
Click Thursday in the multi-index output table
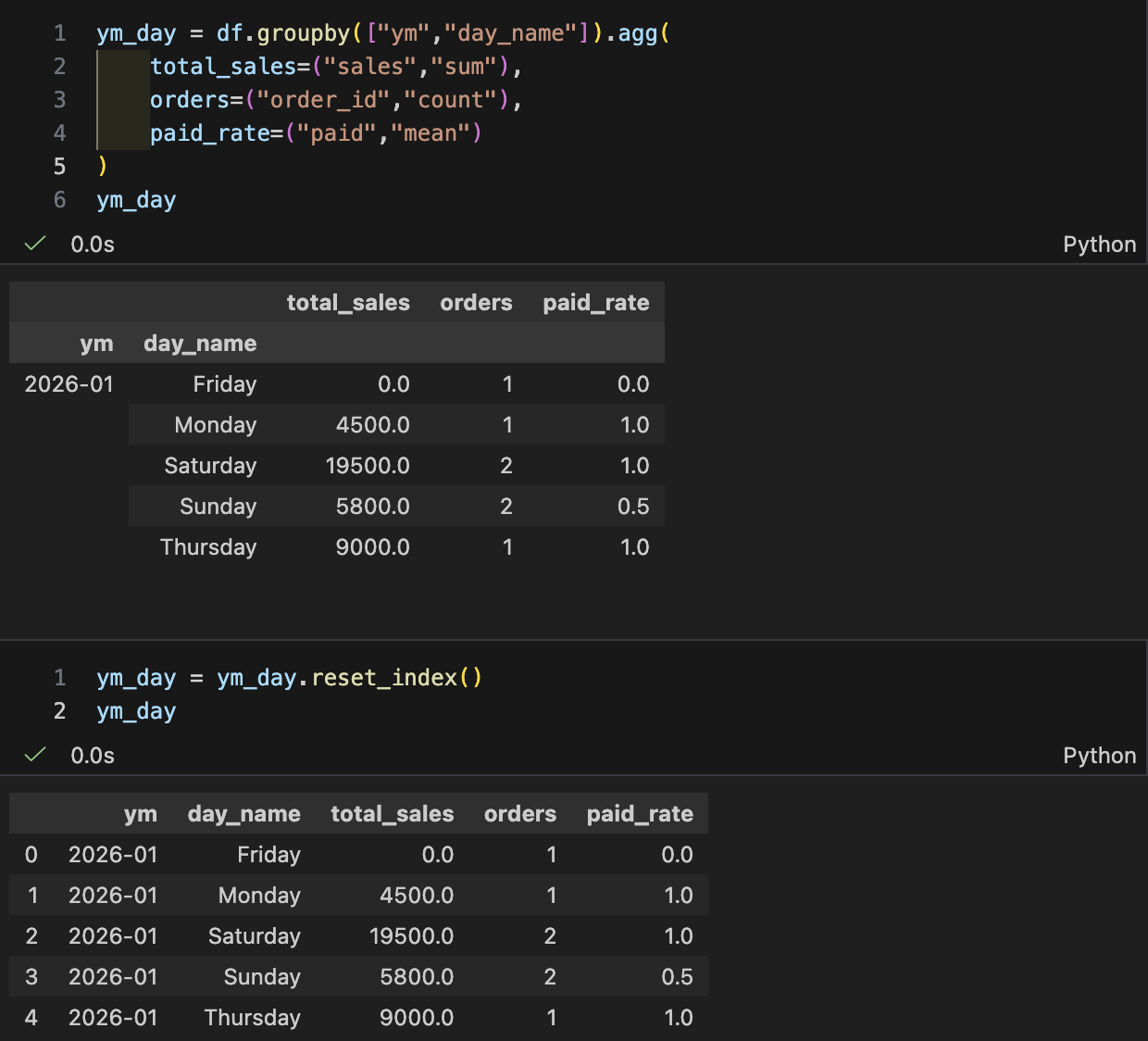coord(208,547)
